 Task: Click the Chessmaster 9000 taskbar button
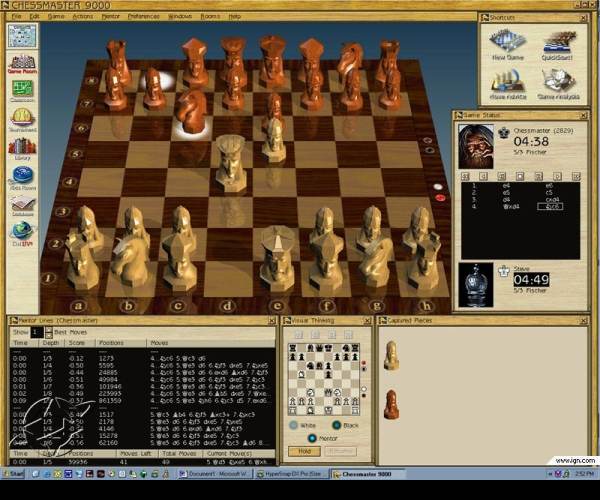[x=367, y=474]
